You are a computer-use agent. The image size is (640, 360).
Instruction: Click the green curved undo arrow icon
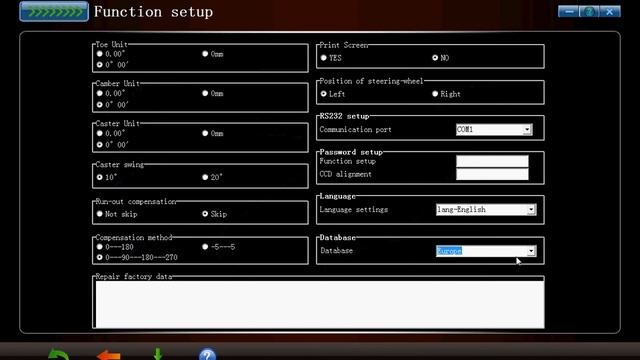[58, 354]
